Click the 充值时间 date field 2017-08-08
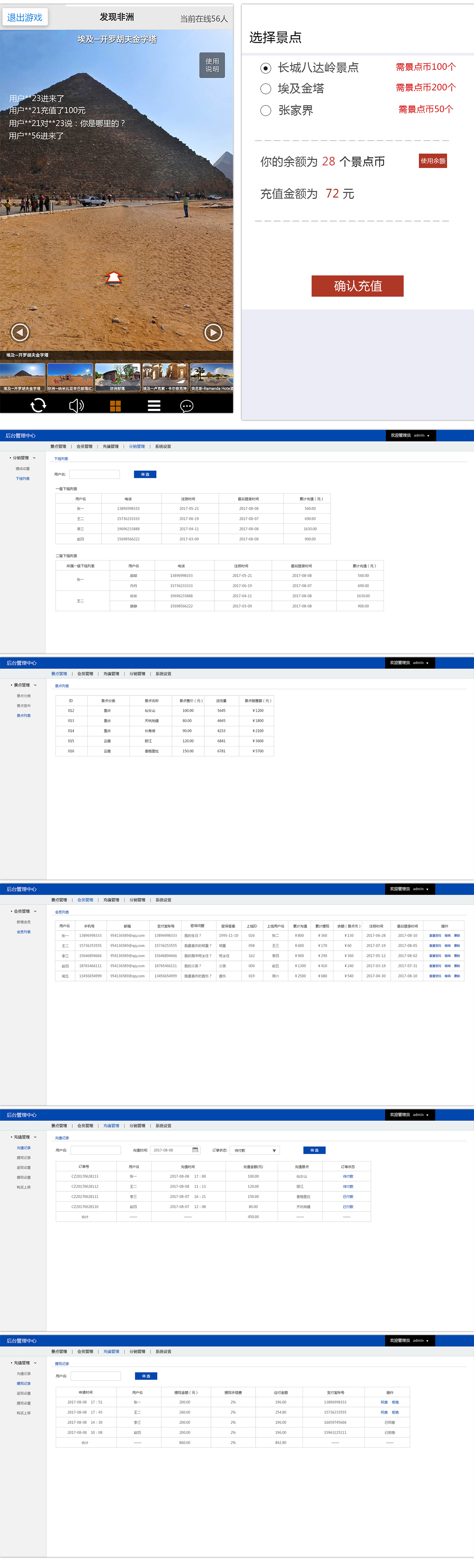Screen dimensions: 474x1568 176,1150
